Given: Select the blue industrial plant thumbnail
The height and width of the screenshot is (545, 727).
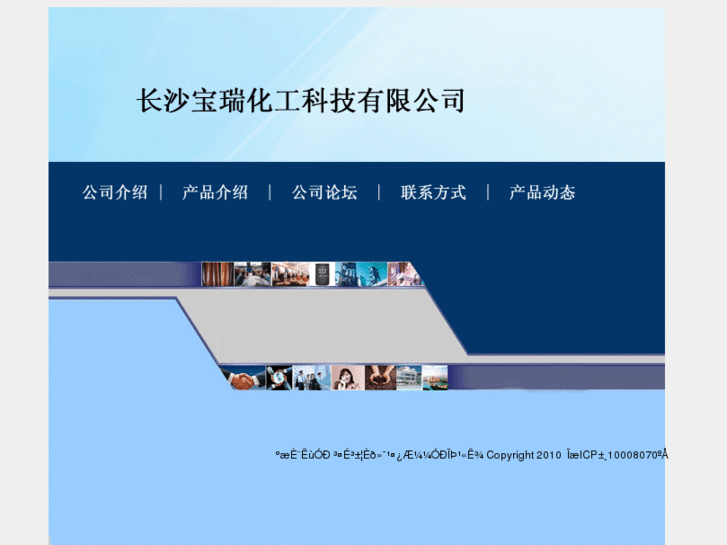Looking at the screenshot, I should [x=346, y=274].
